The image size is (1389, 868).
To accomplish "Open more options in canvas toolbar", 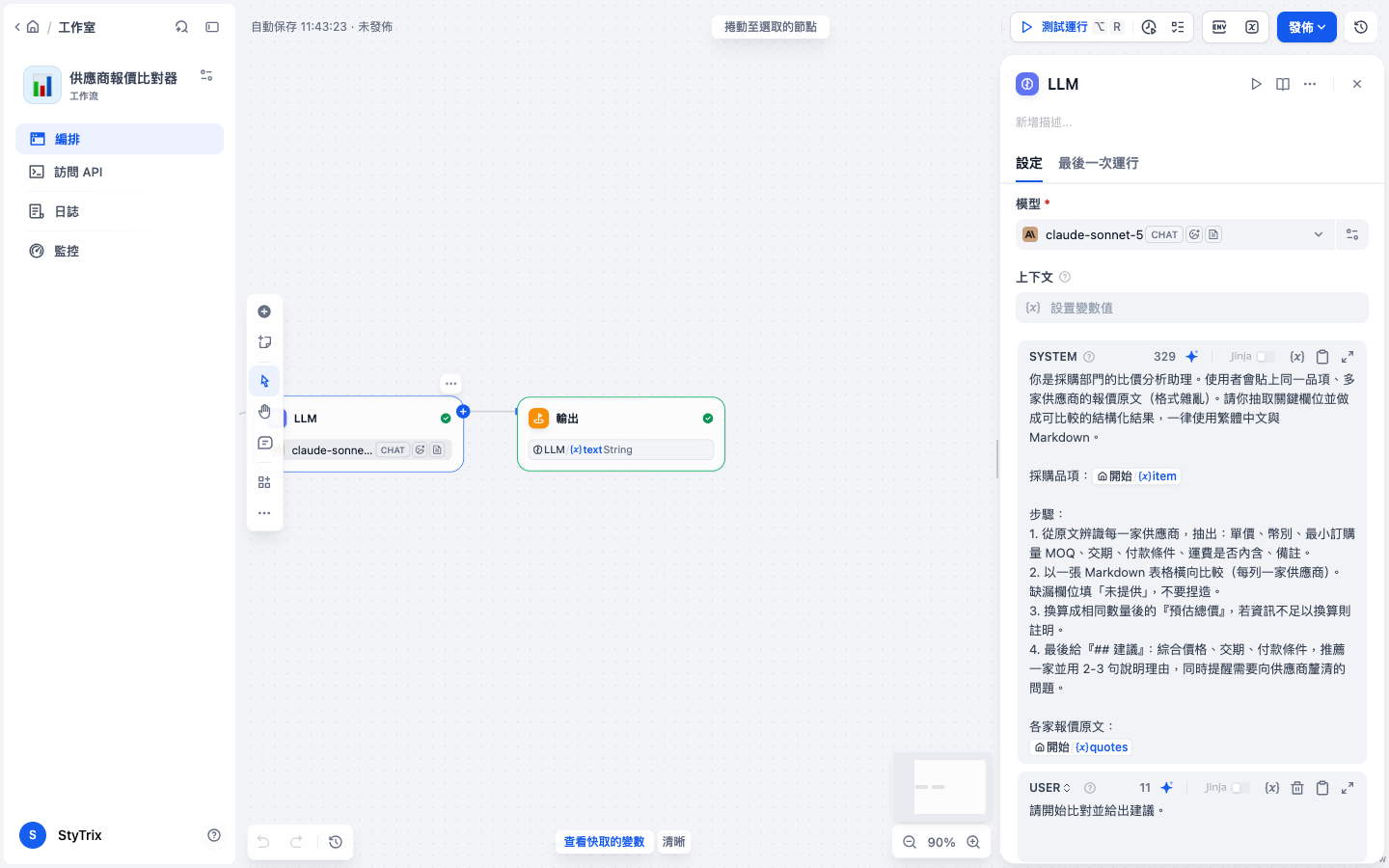I will coord(264,513).
